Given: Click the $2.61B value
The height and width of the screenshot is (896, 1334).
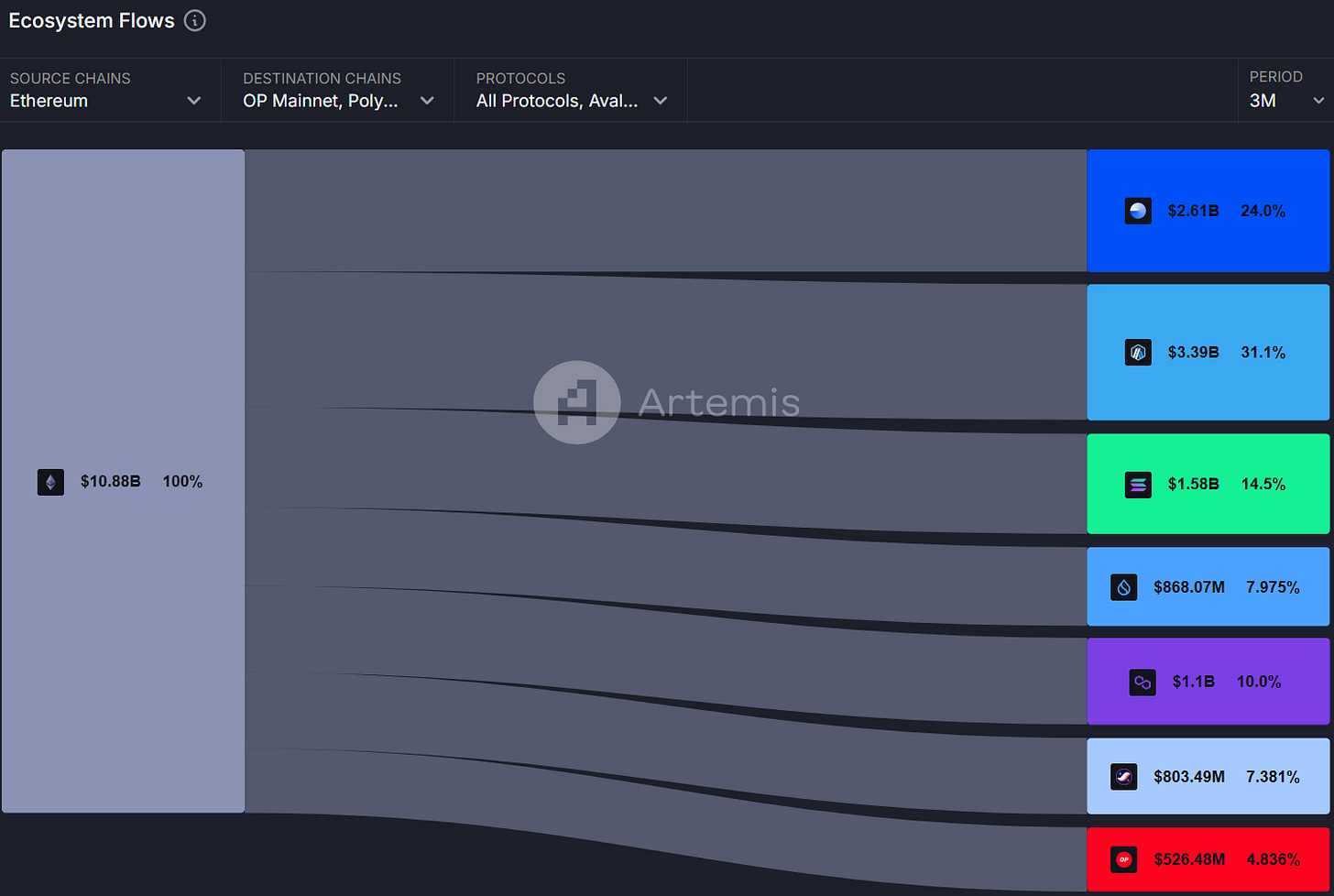Looking at the screenshot, I should point(1194,211).
